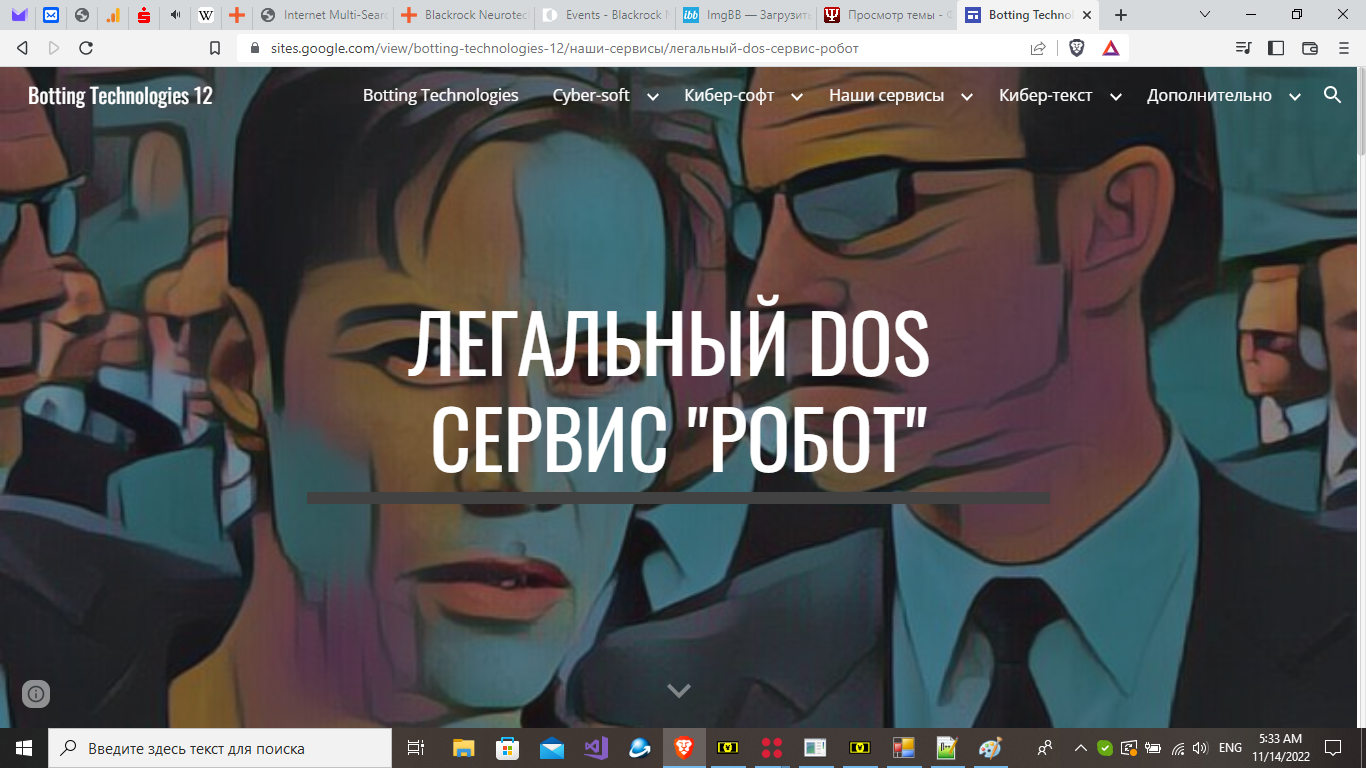Image resolution: width=1366 pixels, height=768 pixels.
Task: Open the Mail app from taskbar
Action: (x=551, y=748)
